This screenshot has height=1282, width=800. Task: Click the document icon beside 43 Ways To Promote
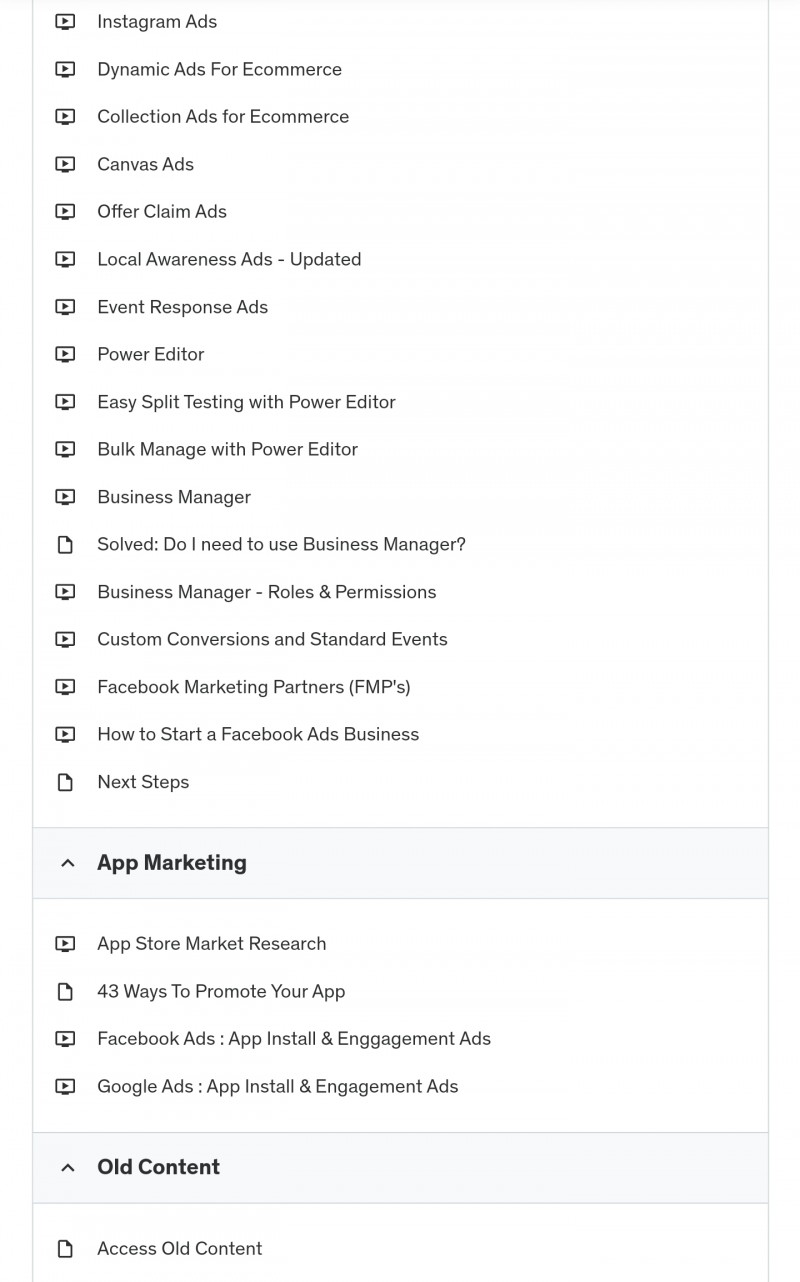pyautogui.click(x=65, y=992)
